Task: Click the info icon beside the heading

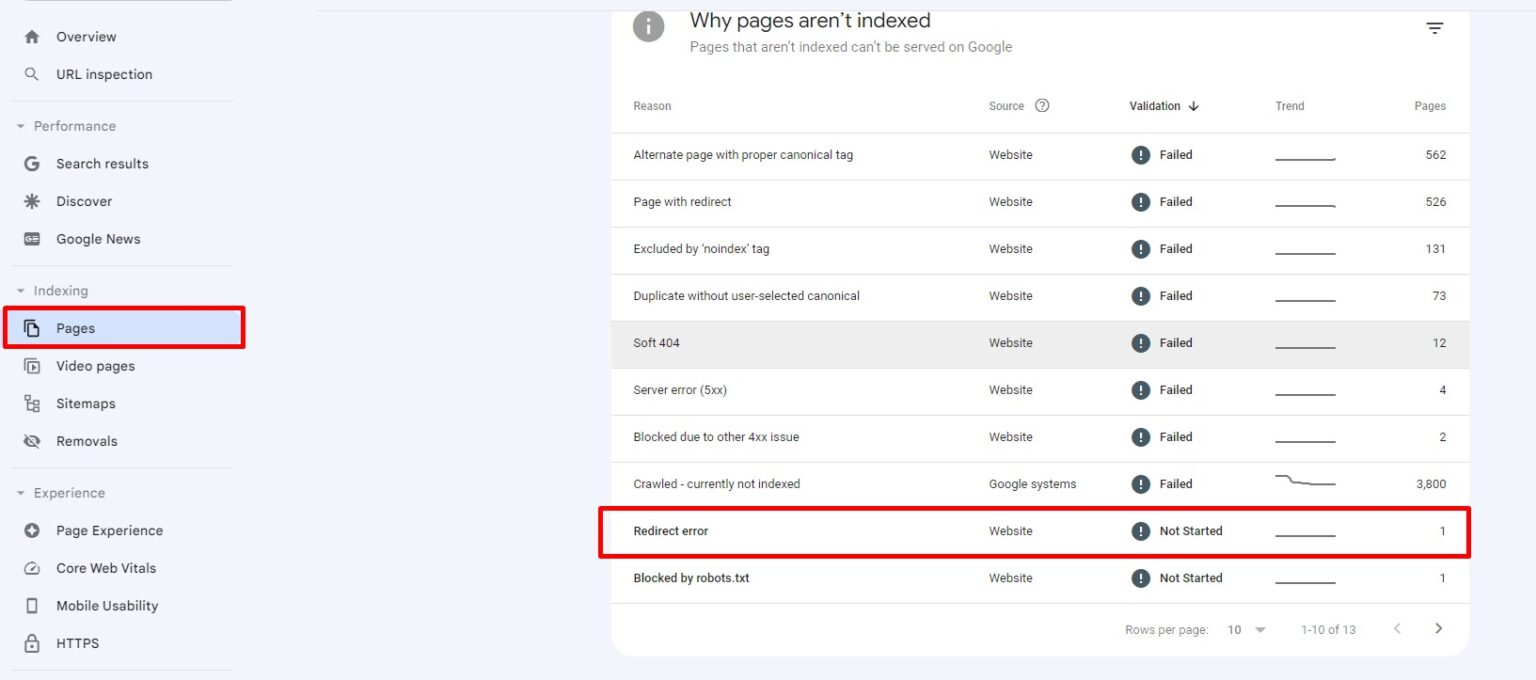Action: coord(648,27)
